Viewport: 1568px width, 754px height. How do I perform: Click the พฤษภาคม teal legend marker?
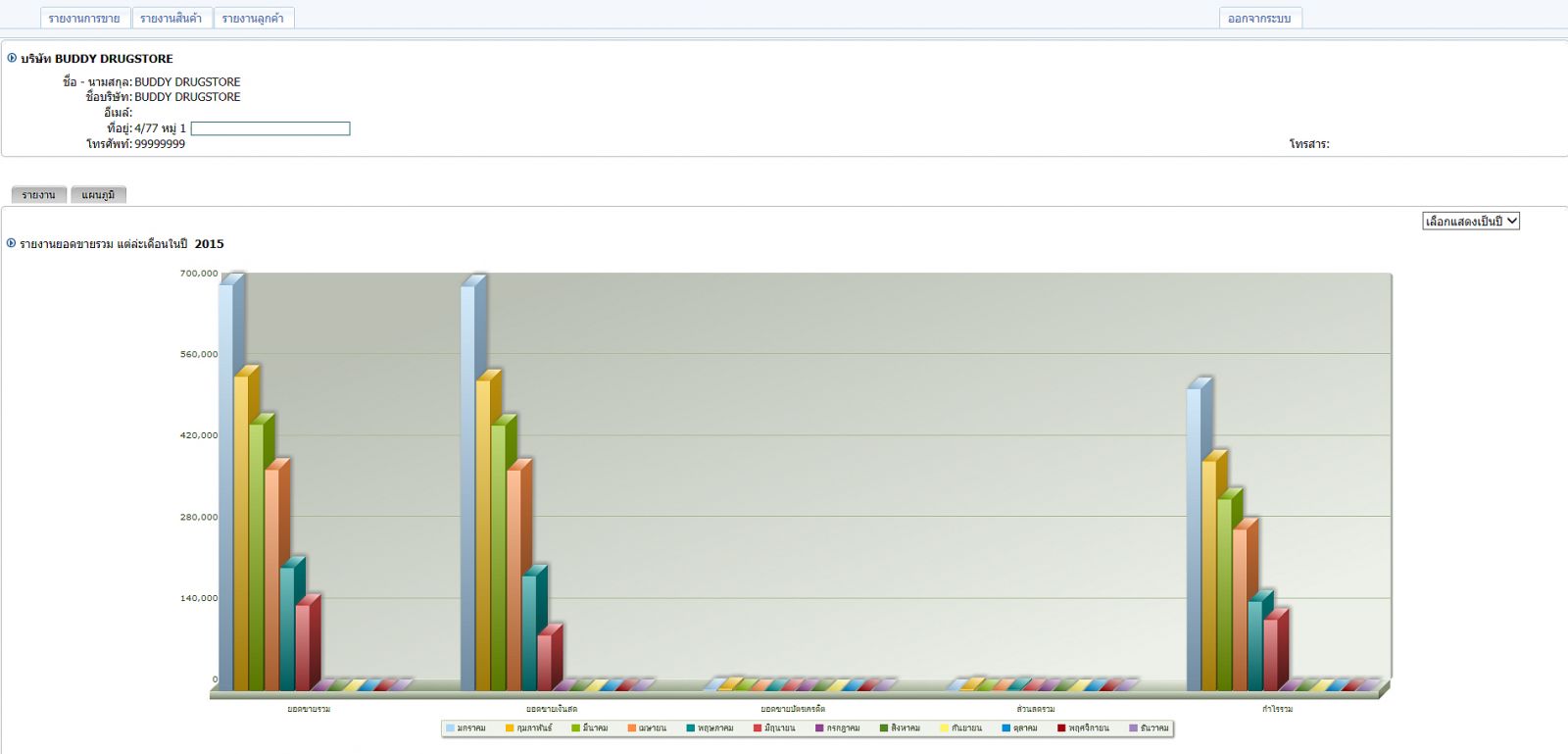click(691, 729)
